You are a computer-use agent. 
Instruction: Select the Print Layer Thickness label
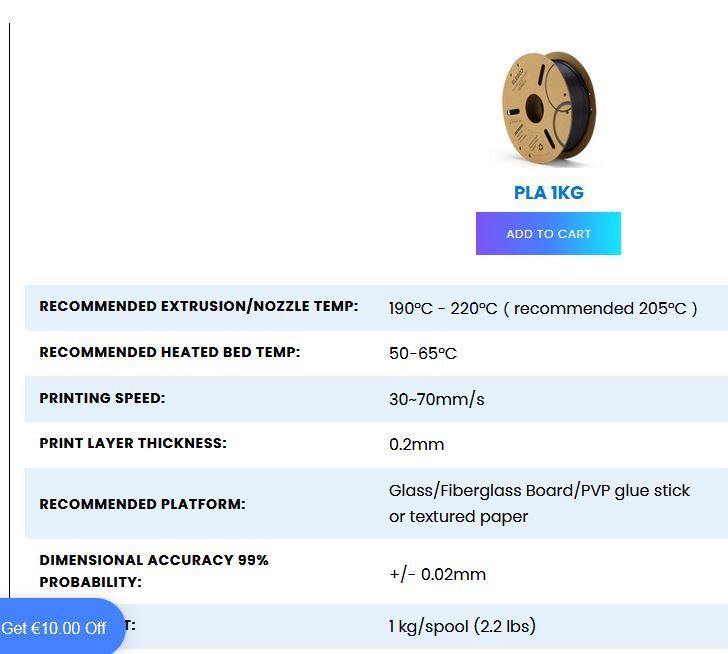click(133, 443)
